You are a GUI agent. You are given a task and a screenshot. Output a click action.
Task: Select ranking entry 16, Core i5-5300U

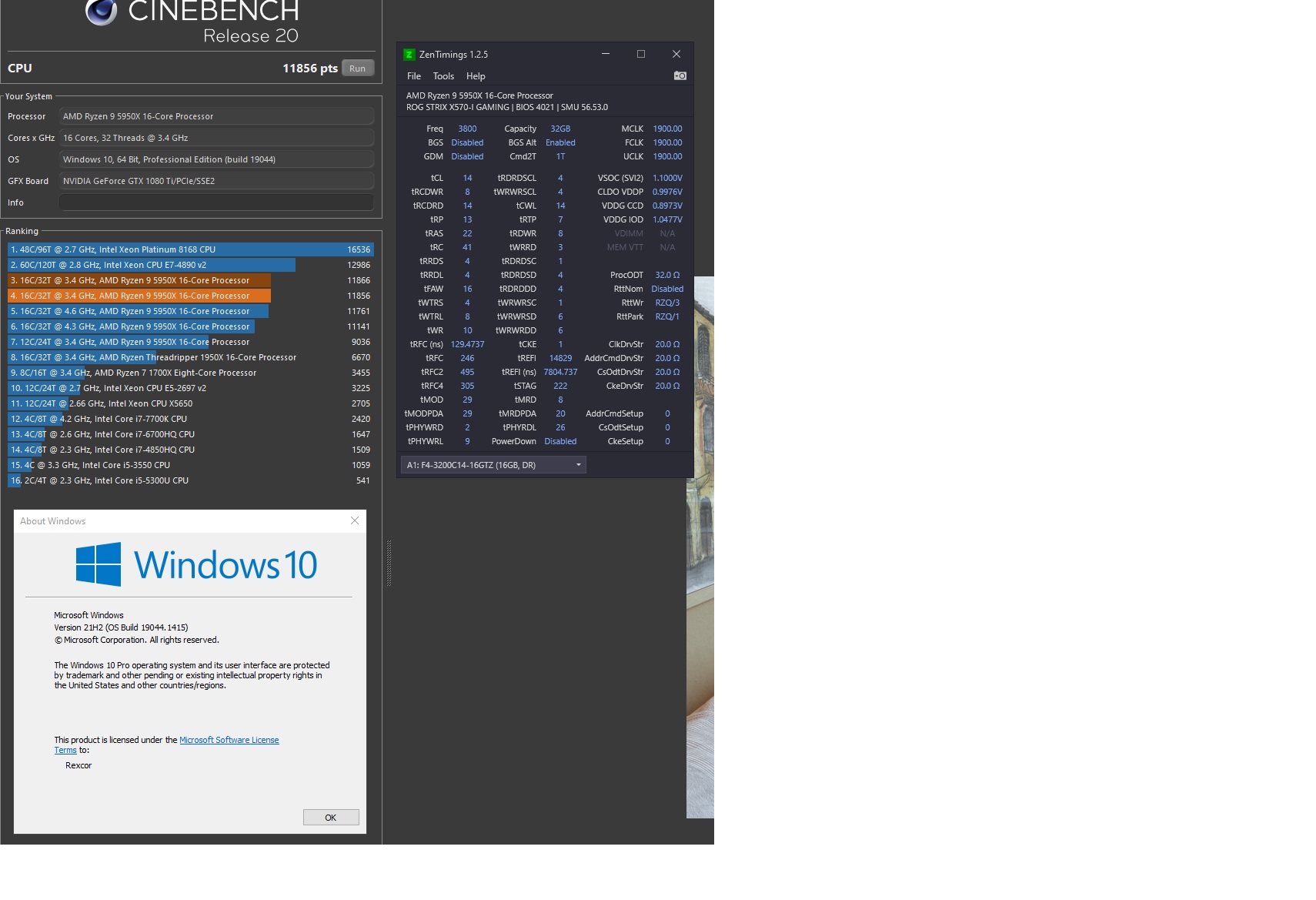tap(191, 480)
